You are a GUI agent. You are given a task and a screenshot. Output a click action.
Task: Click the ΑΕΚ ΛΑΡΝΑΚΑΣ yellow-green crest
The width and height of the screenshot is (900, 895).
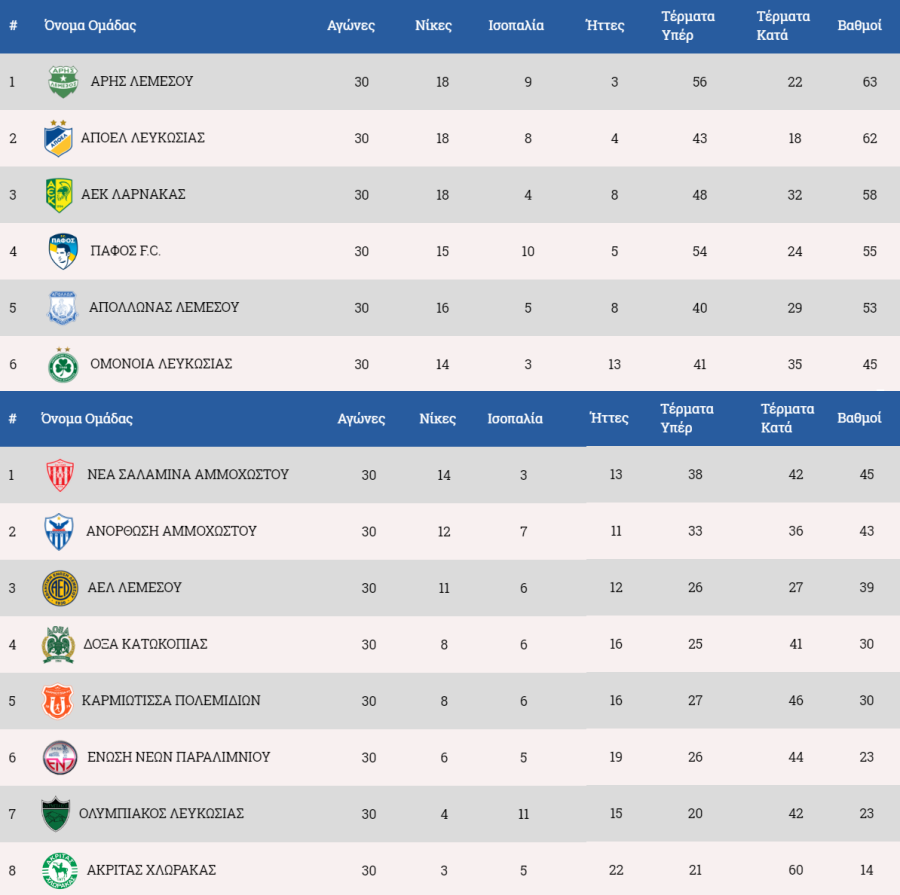click(x=59, y=195)
